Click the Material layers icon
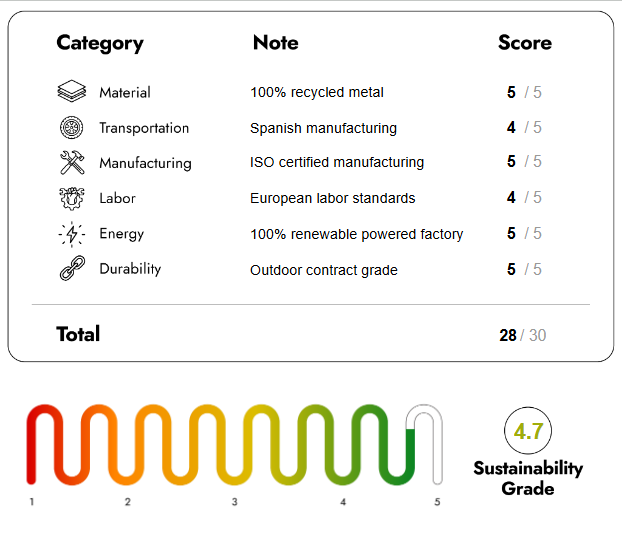Viewport: 622px width, 540px height. (x=72, y=92)
